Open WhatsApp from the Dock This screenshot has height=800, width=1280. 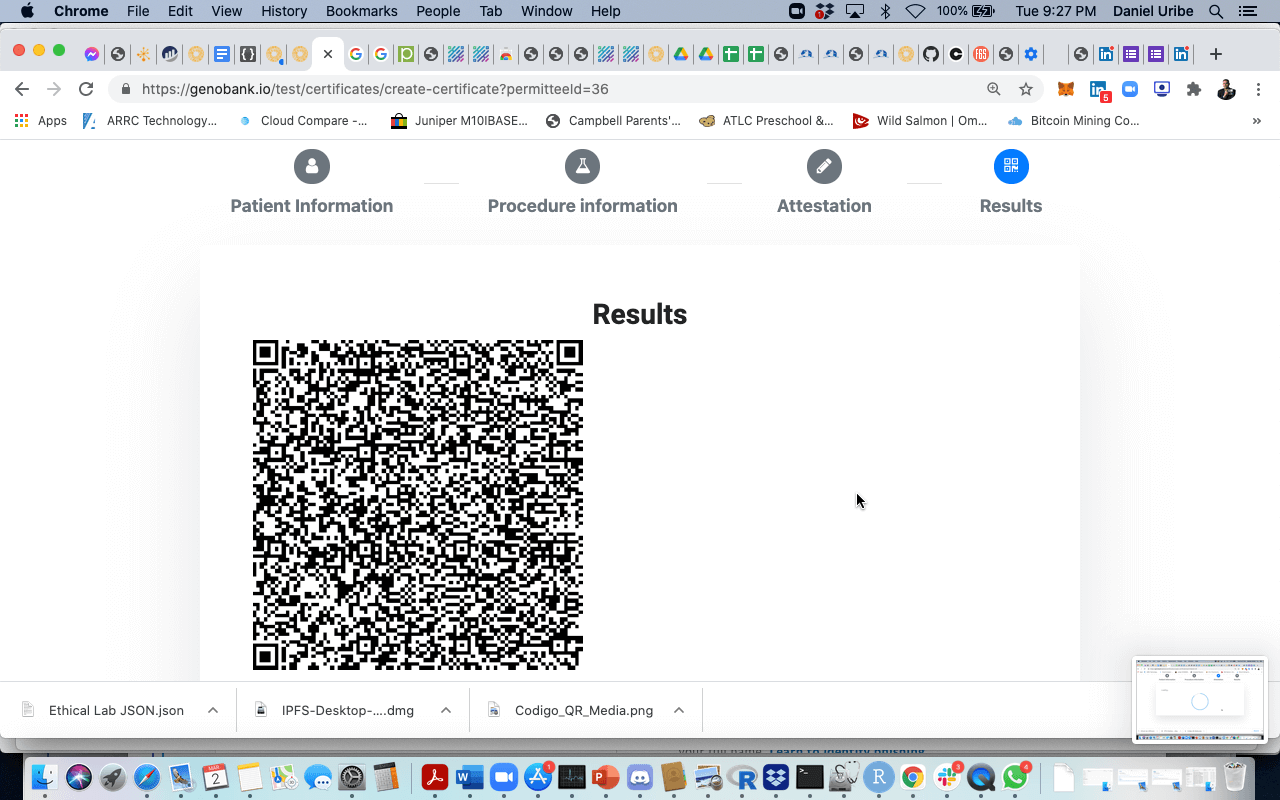[x=1015, y=777]
